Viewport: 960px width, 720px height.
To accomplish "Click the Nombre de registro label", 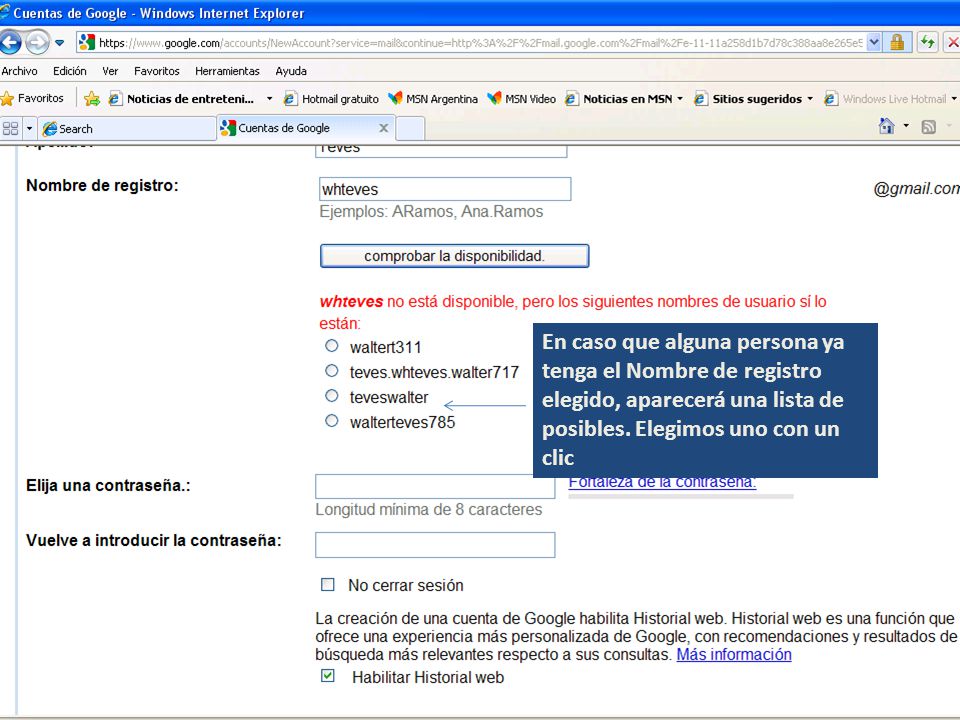I will [102, 186].
